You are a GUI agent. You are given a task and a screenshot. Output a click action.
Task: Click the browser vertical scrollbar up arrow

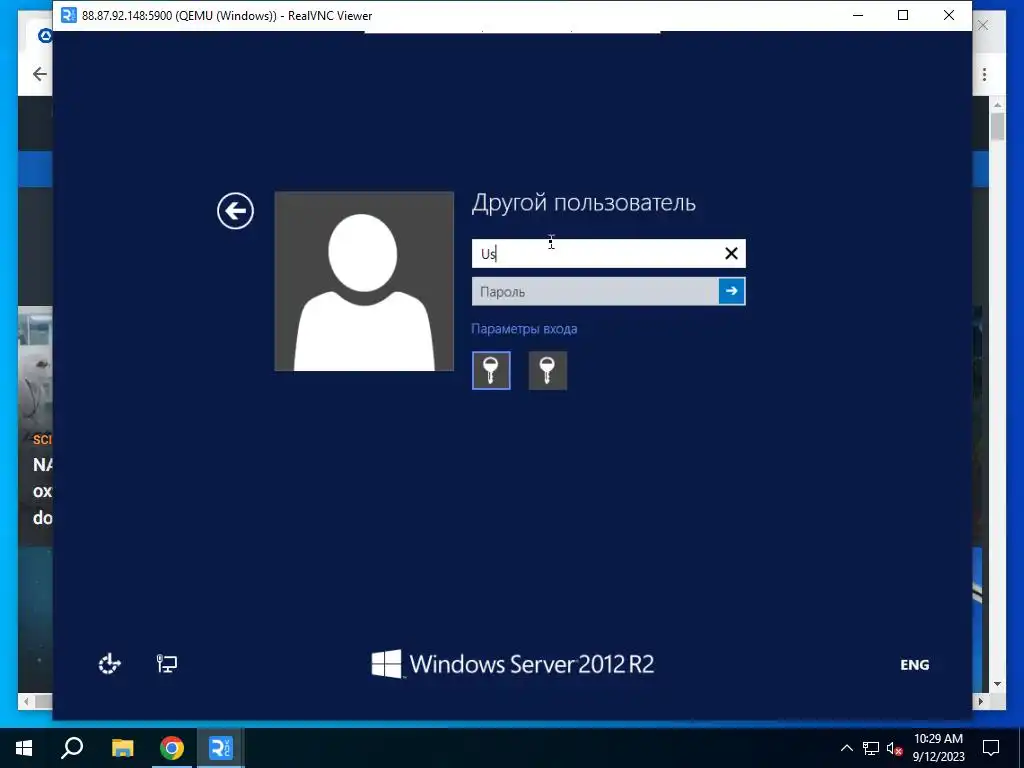click(x=997, y=104)
